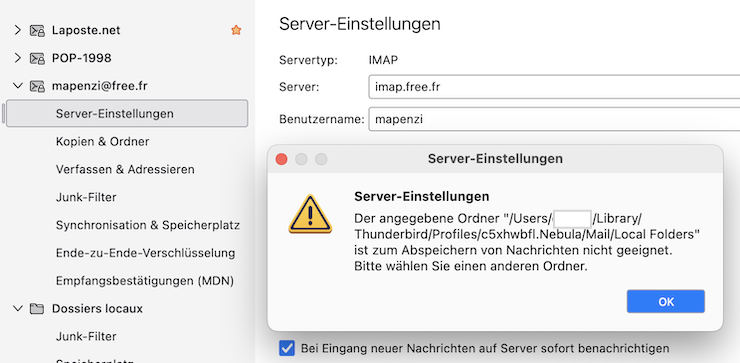This screenshot has height=363, width=740.
Task: Click the Server field imap.free.fr
Action: pyautogui.click(x=554, y=87)
